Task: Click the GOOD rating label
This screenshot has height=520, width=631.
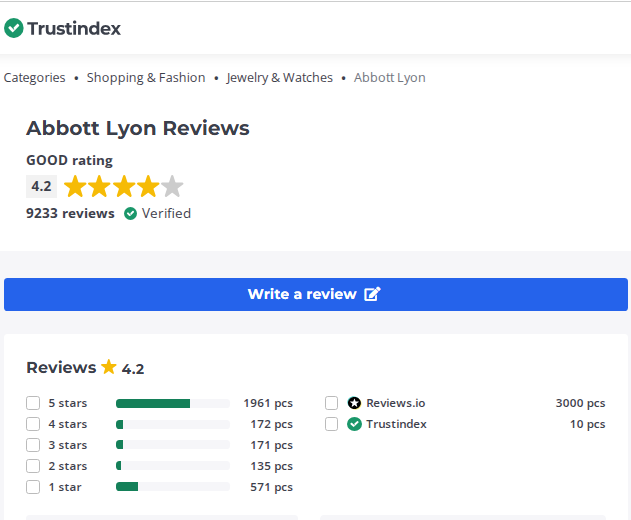Action: click(69, 160)
